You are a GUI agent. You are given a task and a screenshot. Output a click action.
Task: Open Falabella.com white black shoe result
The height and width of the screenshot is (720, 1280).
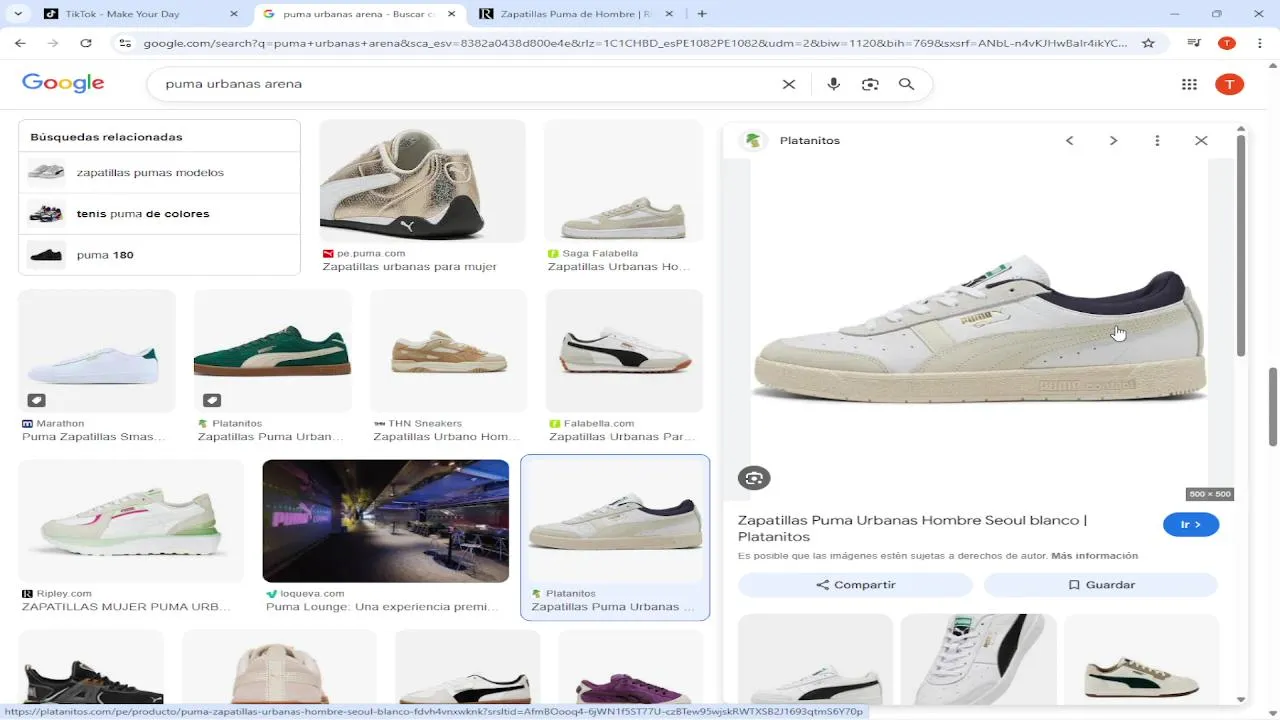[625, 351]
